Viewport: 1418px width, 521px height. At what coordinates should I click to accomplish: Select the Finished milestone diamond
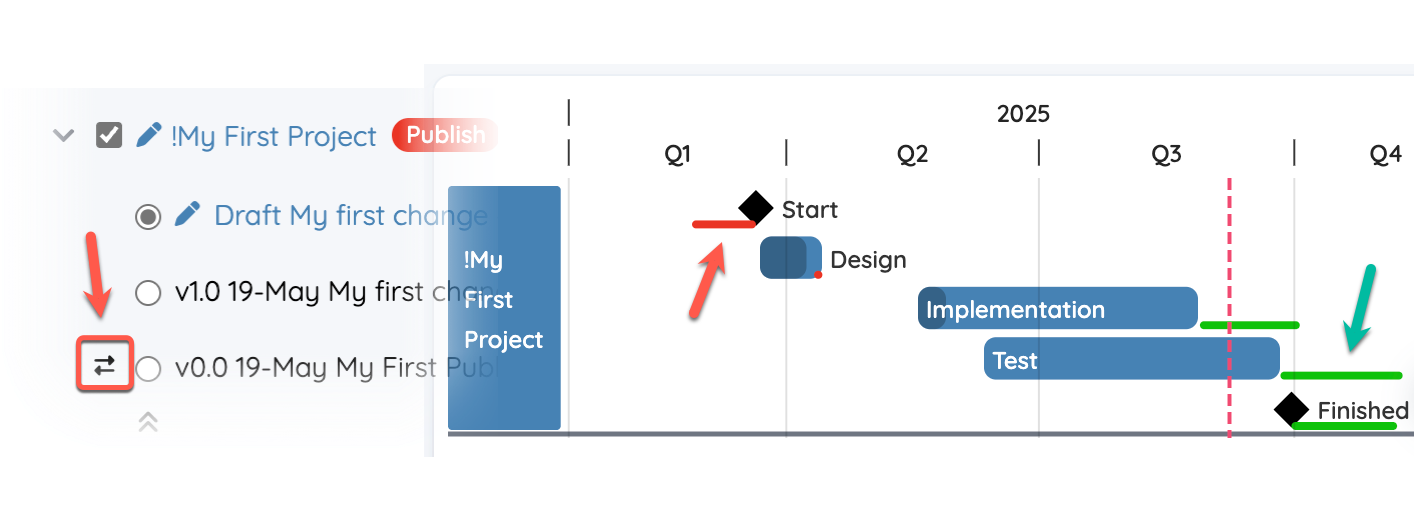click(1291, 409)
